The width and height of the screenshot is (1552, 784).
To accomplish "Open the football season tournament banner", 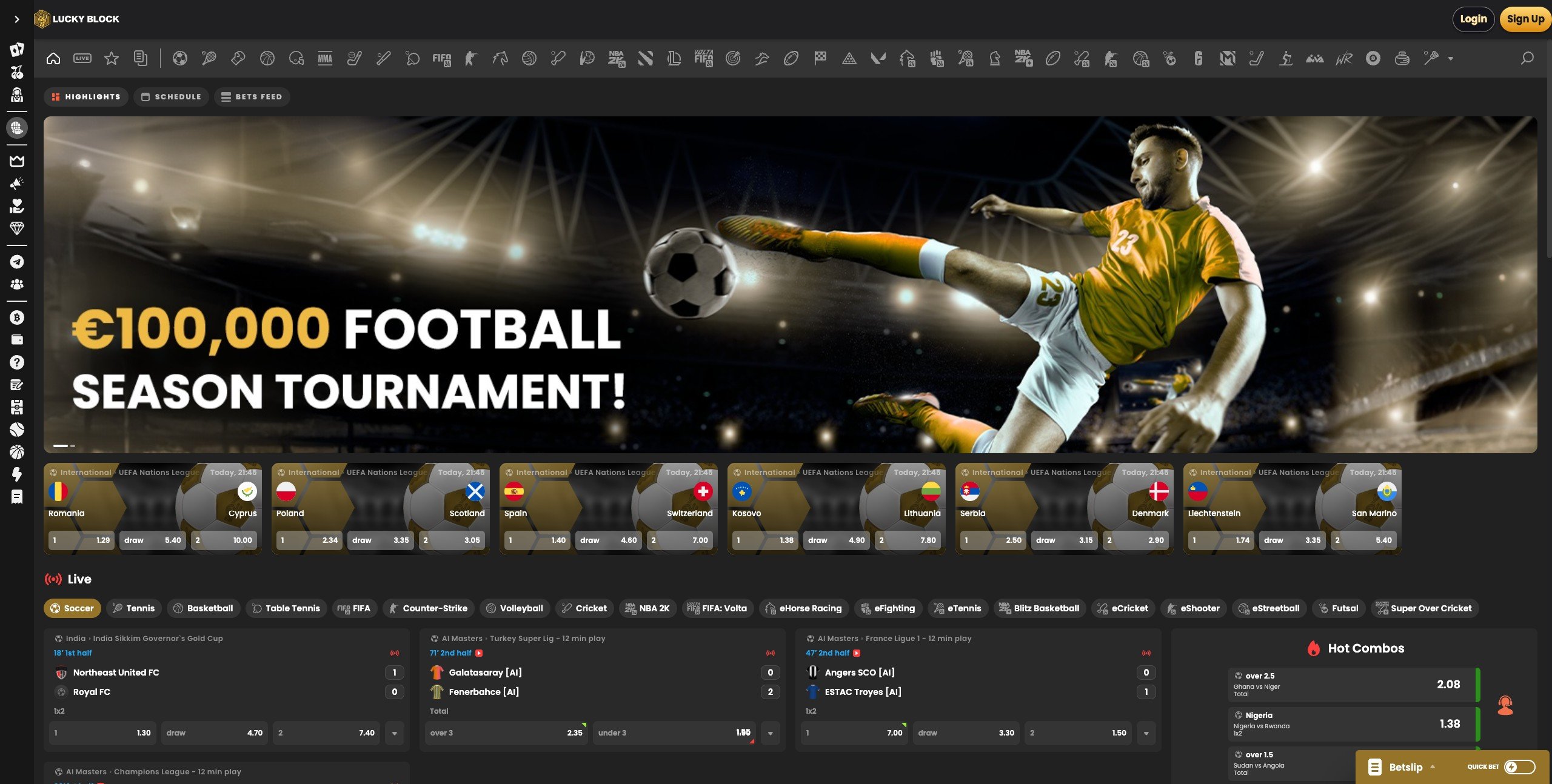I will coord(790,285).
